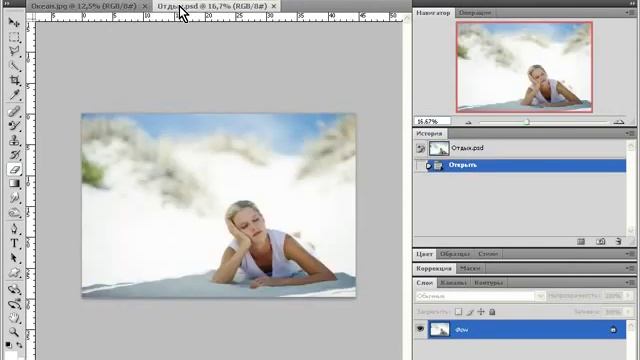Click the Отдых.psd snapshot thumbnail in History
This screenshot has width=640, height=360.
[439, 149]
